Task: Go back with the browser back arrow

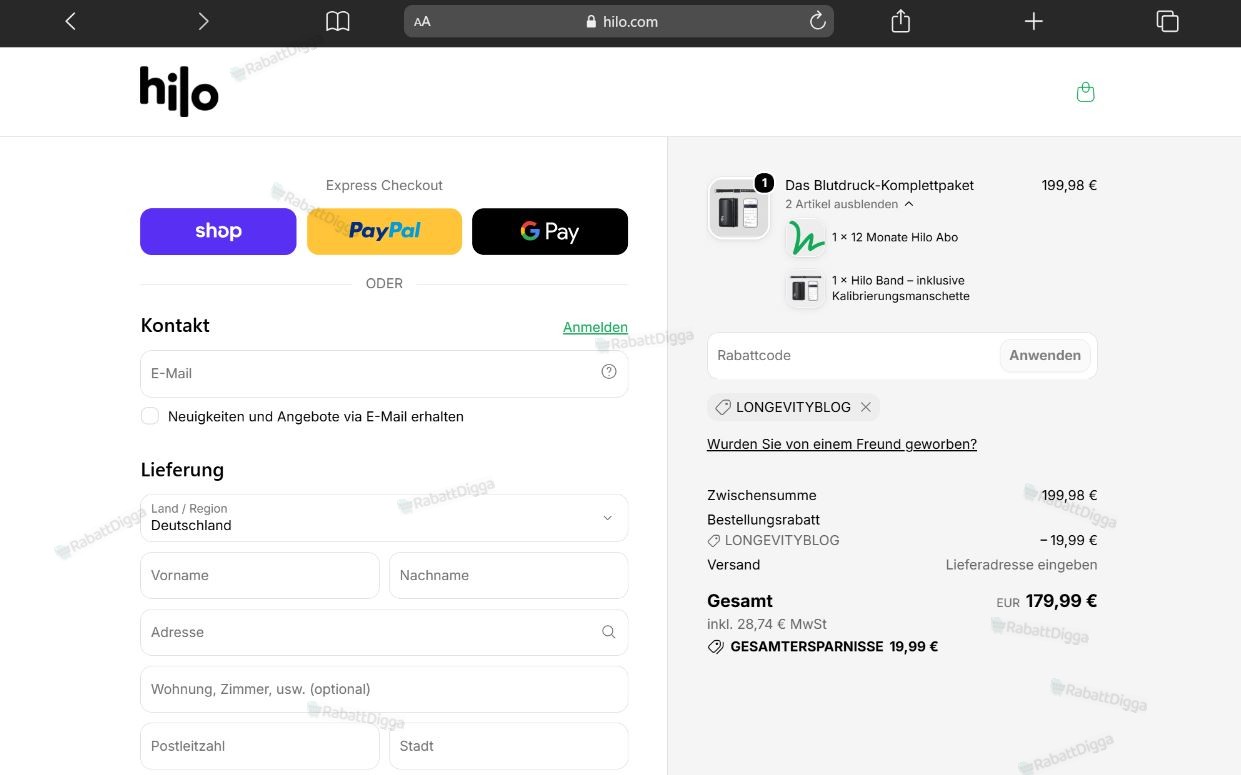Action: click(x=70, y=21)
